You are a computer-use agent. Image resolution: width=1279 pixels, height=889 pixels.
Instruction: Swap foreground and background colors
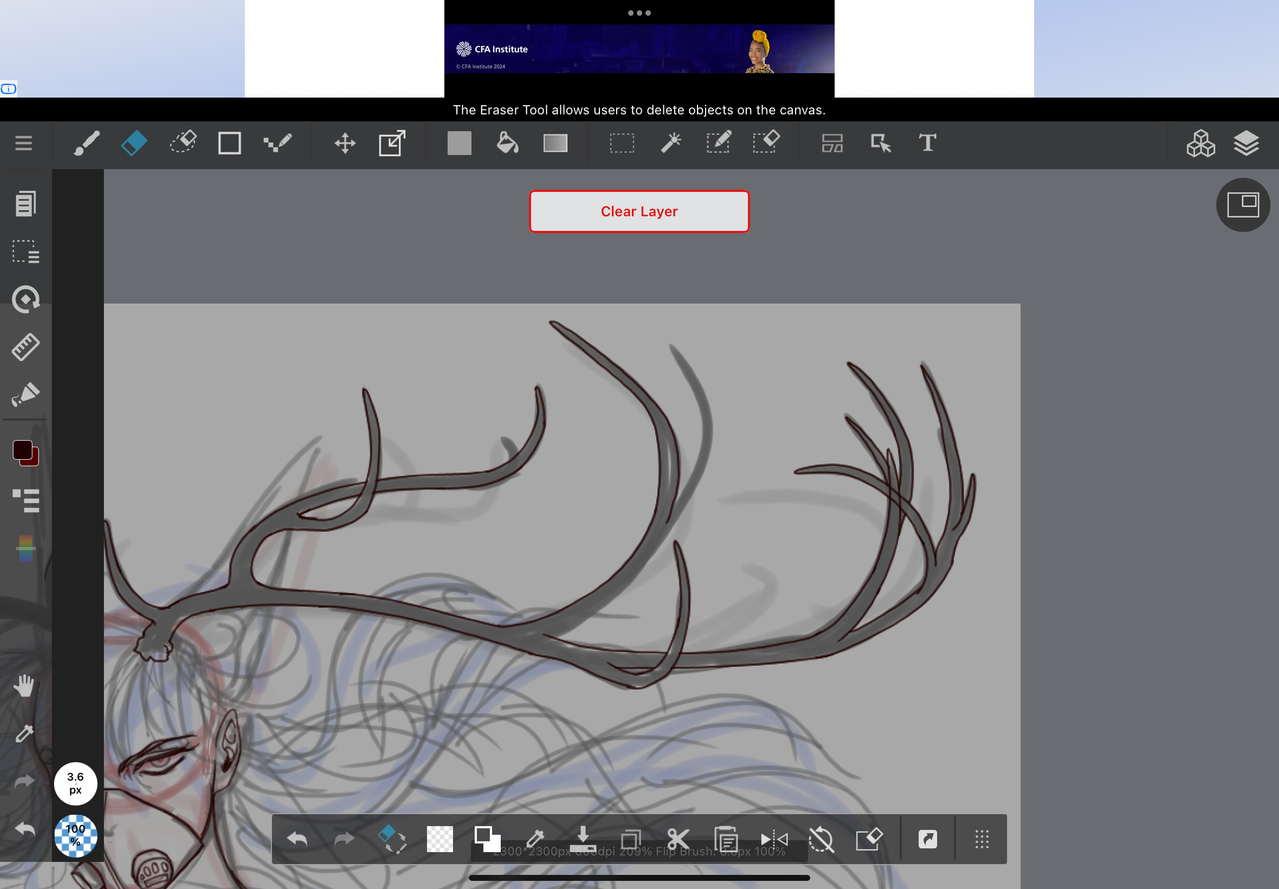click(x=487, y=839)
